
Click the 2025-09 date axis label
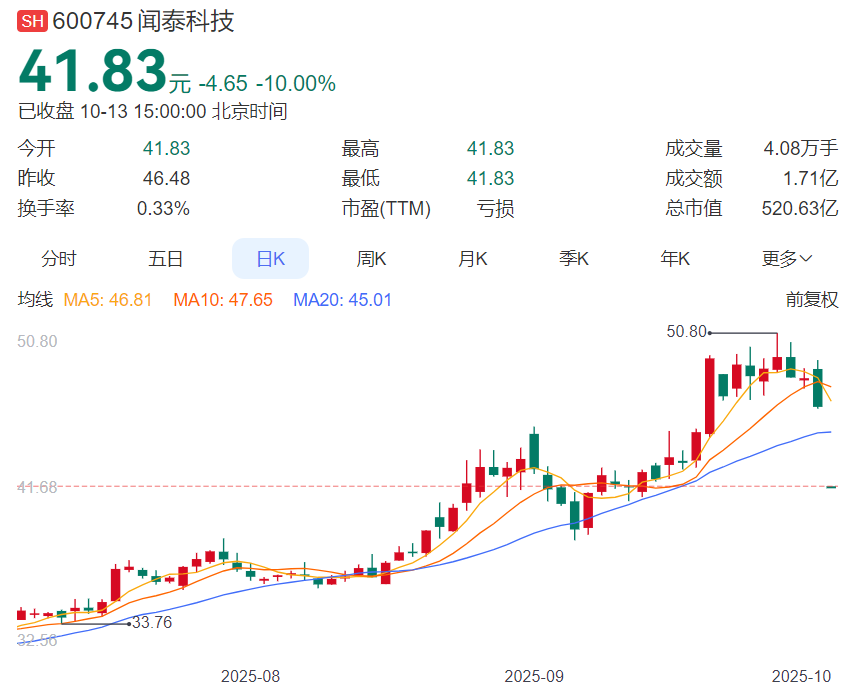coord(533,676)
